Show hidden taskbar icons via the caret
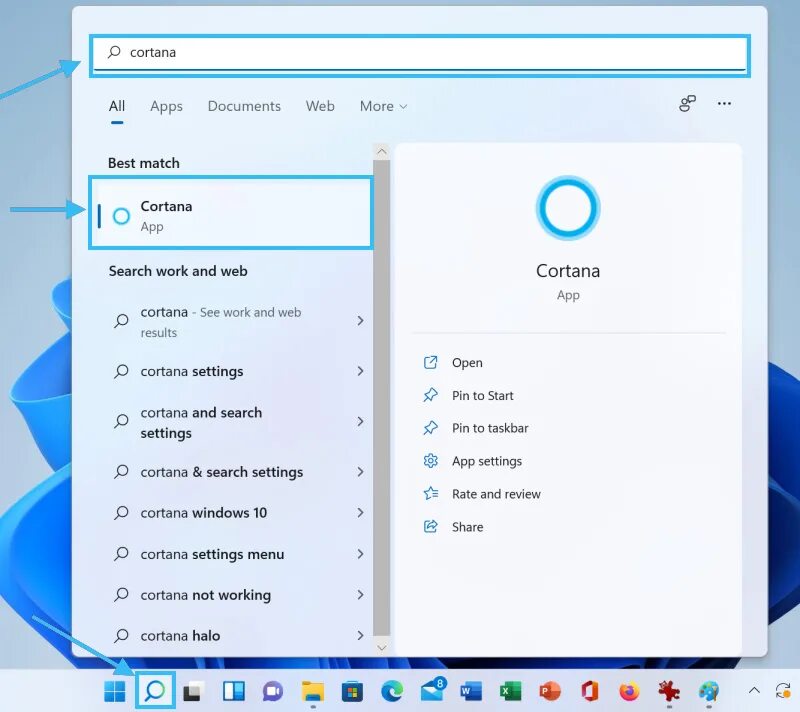This screenshot has height=712, width=800. (x=754, y=691)
